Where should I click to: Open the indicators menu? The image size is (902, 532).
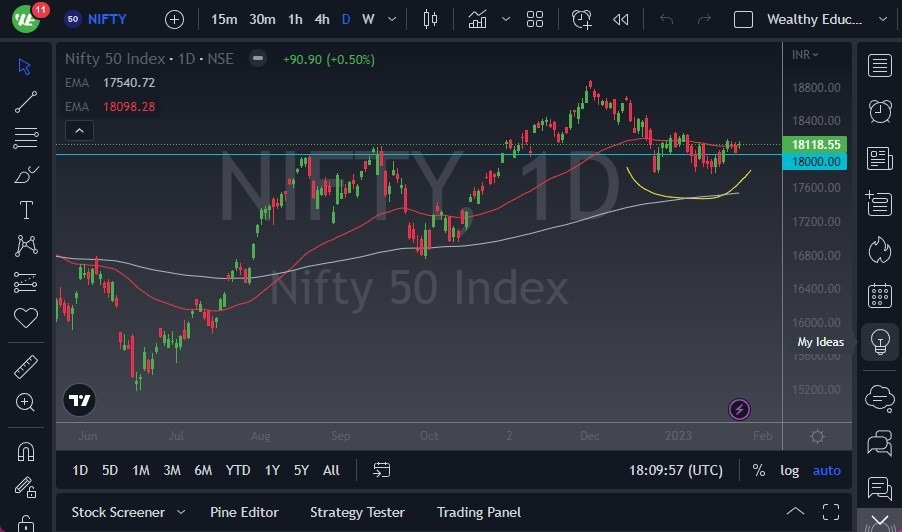[477, 20]
